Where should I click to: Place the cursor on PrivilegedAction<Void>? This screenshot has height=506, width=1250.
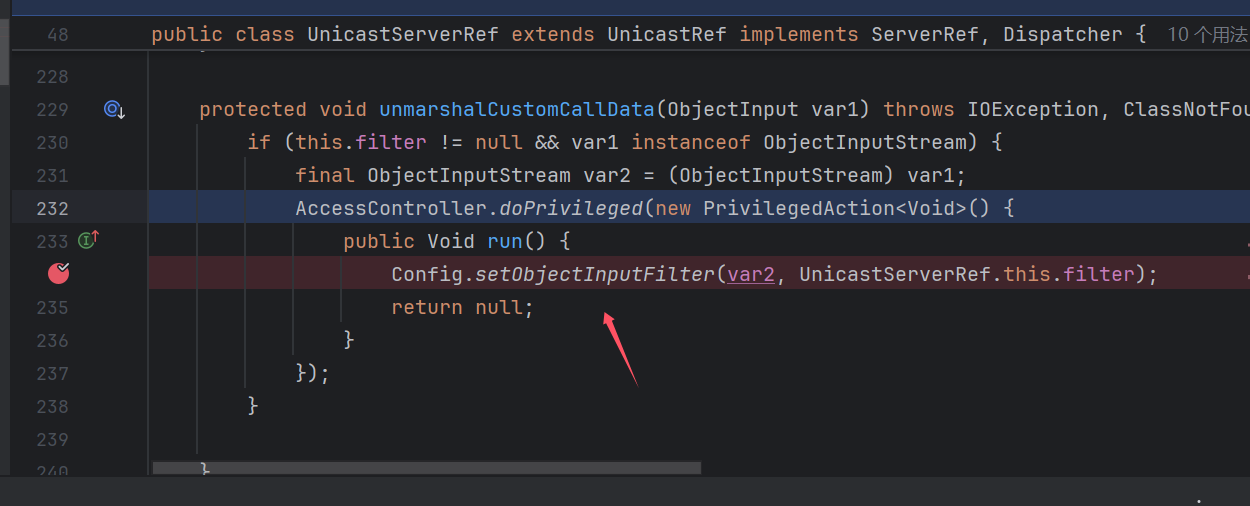835,208
